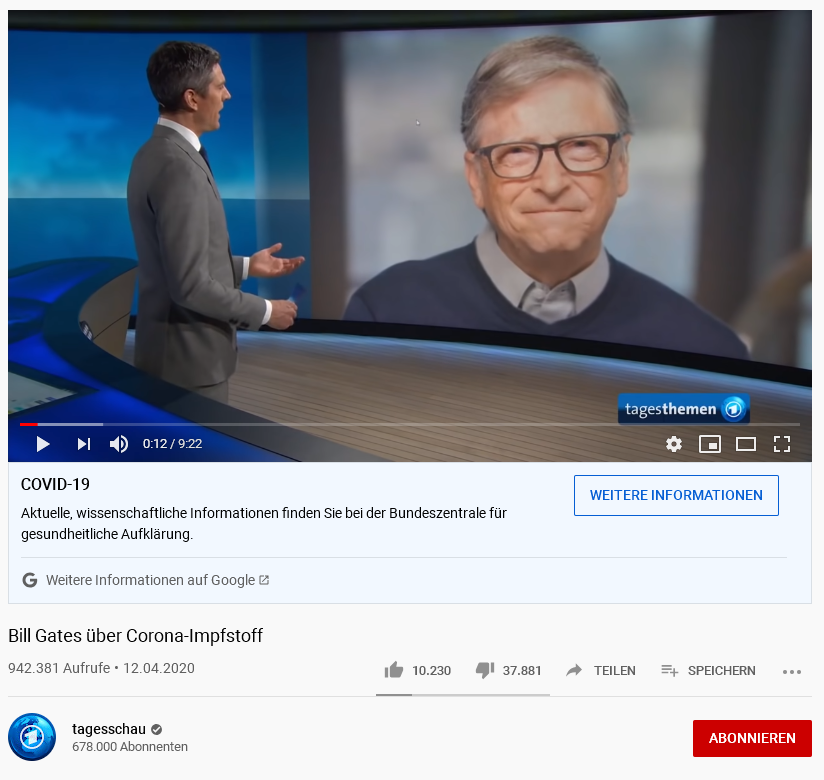Click the 942.381 Aufrufe view count
The height and width of the screenshot is (780, 824).
[59, 668]
